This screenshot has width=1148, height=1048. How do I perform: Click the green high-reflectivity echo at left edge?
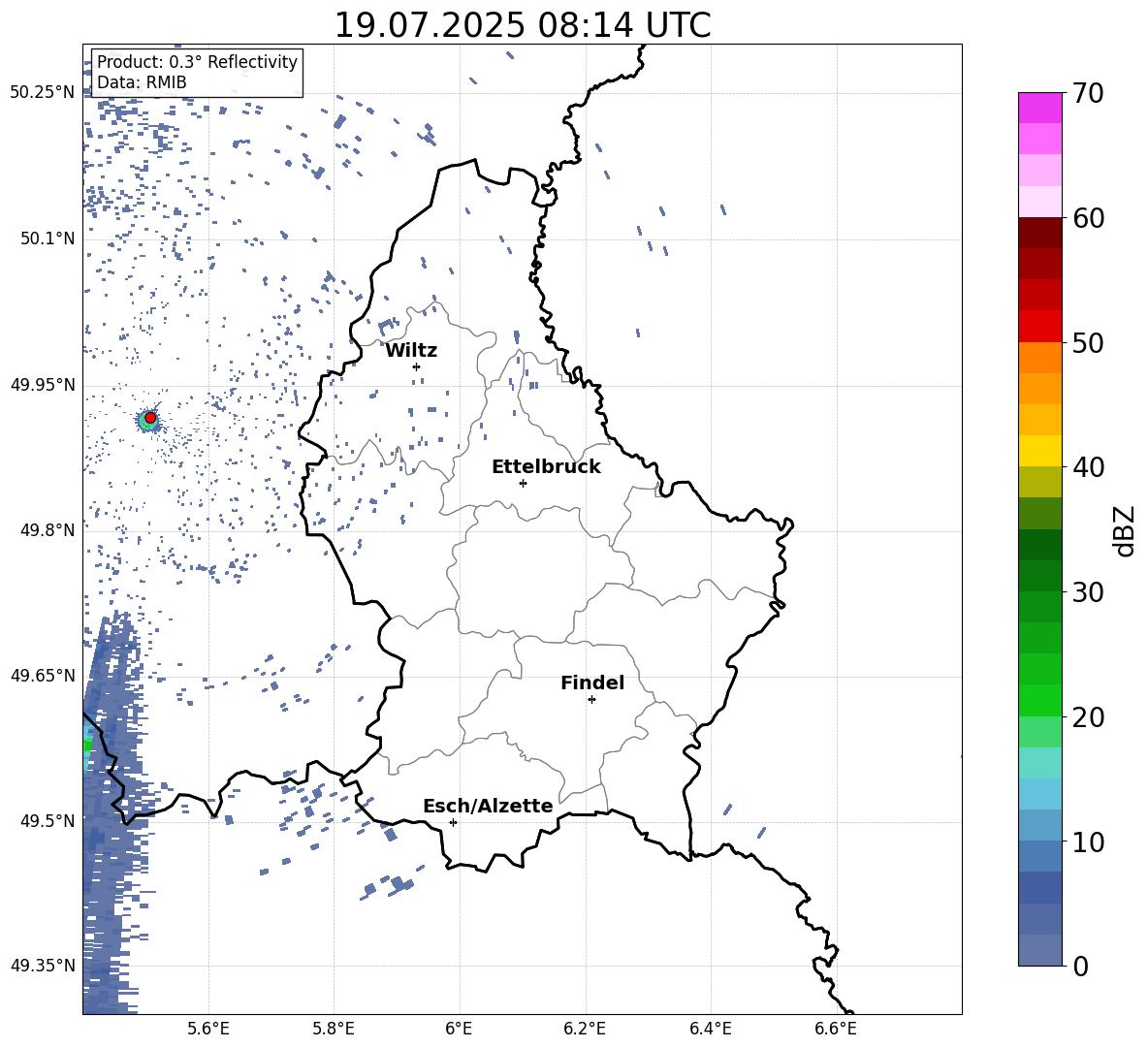pos(87,746)
